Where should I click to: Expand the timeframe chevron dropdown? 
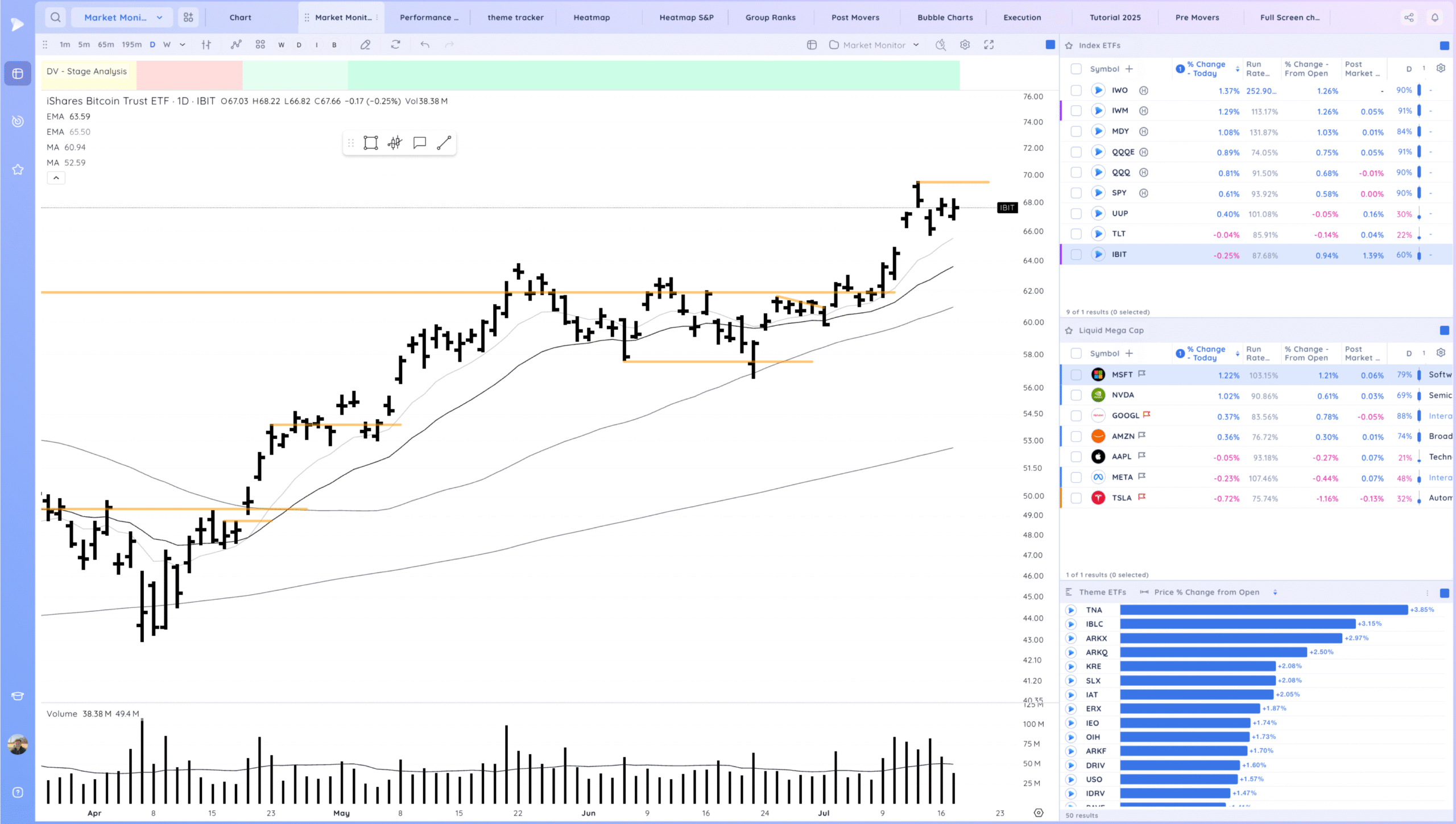coord(183,44)
